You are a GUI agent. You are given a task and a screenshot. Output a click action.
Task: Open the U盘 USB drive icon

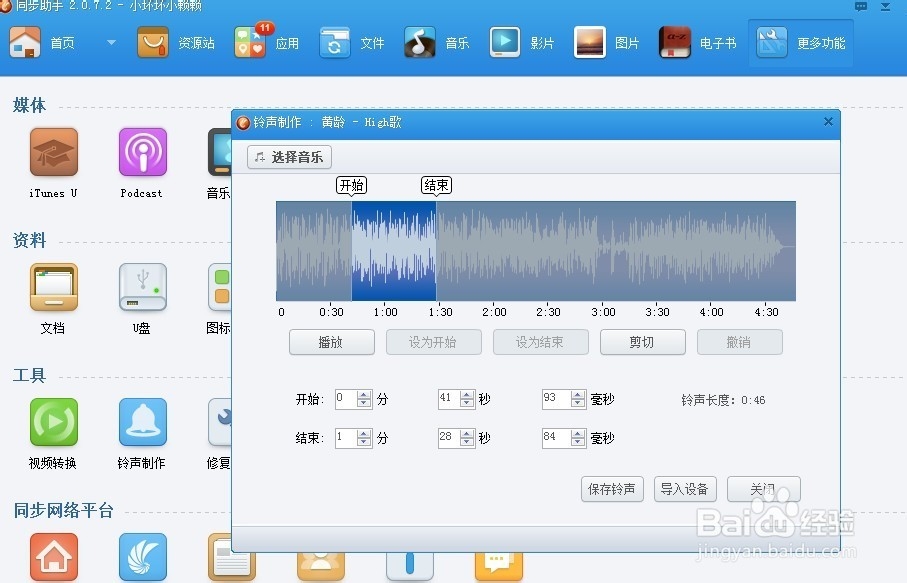[142, 287]
